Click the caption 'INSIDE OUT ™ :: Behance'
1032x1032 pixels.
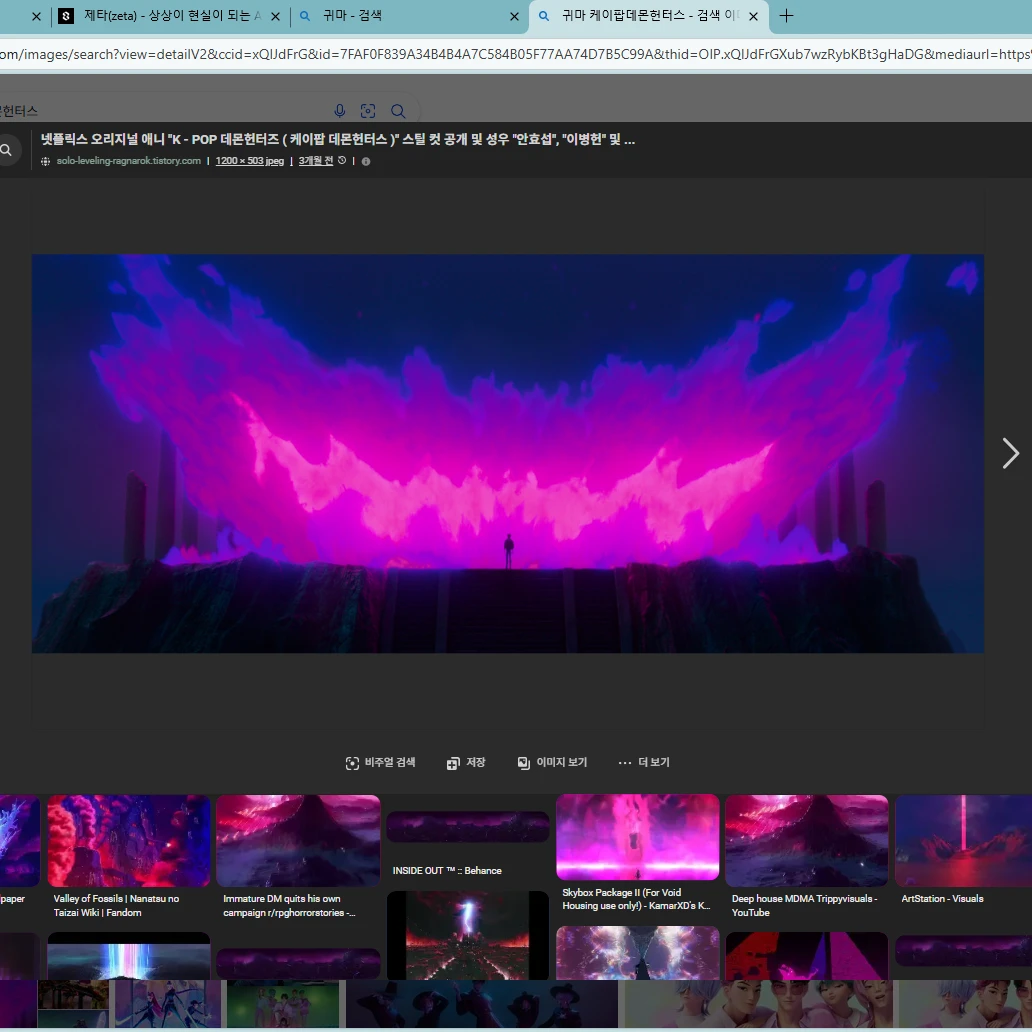pyautogui.click(x=447, y=870)
